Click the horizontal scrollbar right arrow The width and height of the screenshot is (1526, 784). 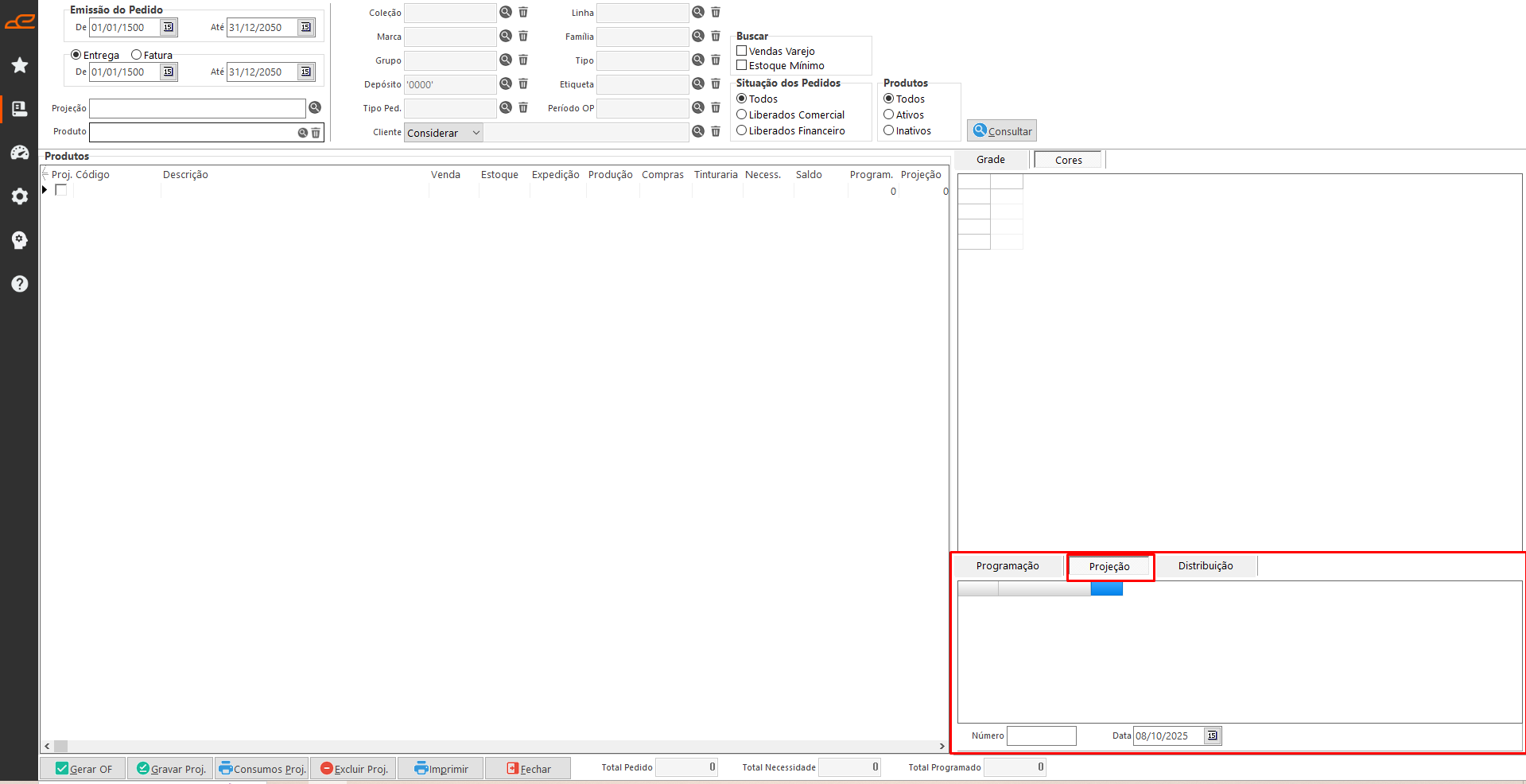[942, 747]
